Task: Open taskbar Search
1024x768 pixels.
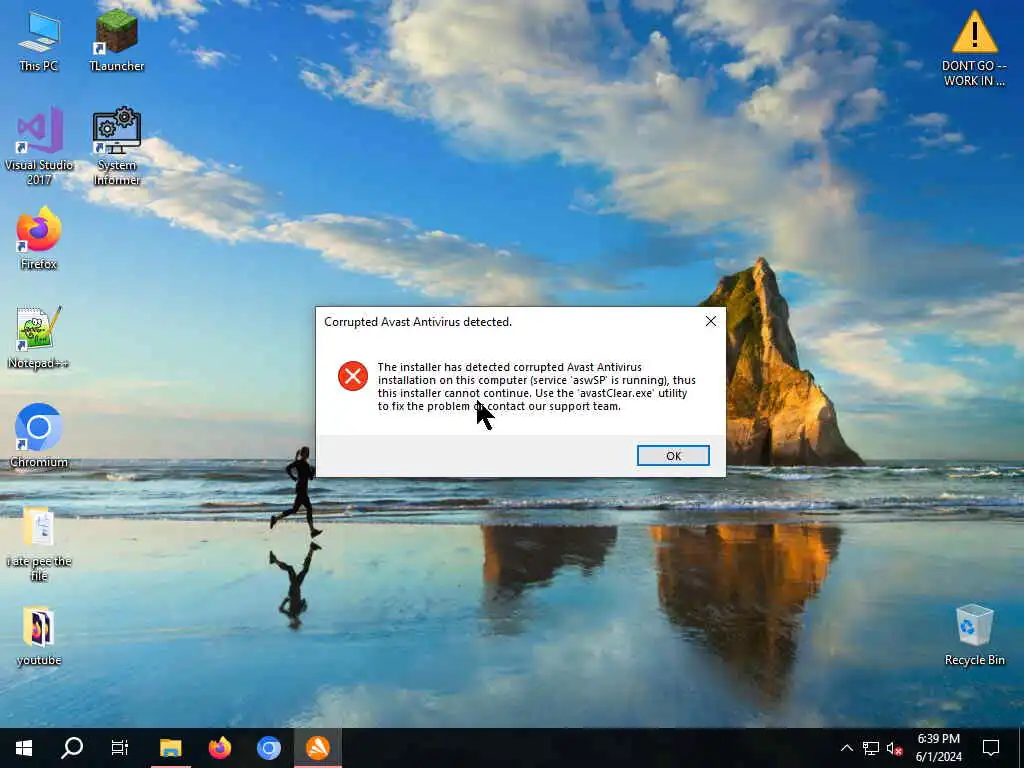Action: point(72,748)
